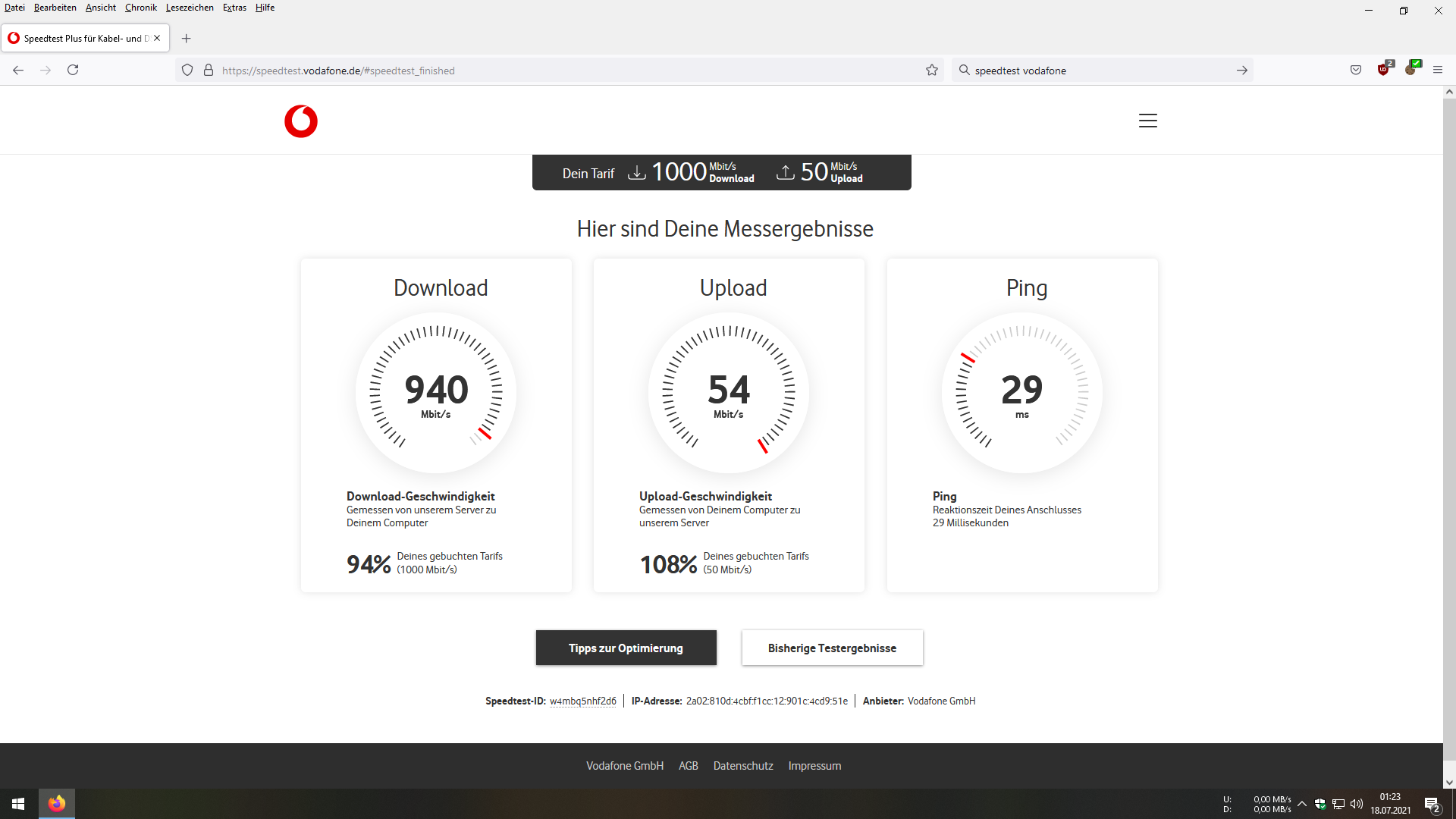Image resolution: width=1456 pixels, height=819 pixels.
Task: Open Windows notification center
Action: pyautogui.click(x=1432, y=804)
